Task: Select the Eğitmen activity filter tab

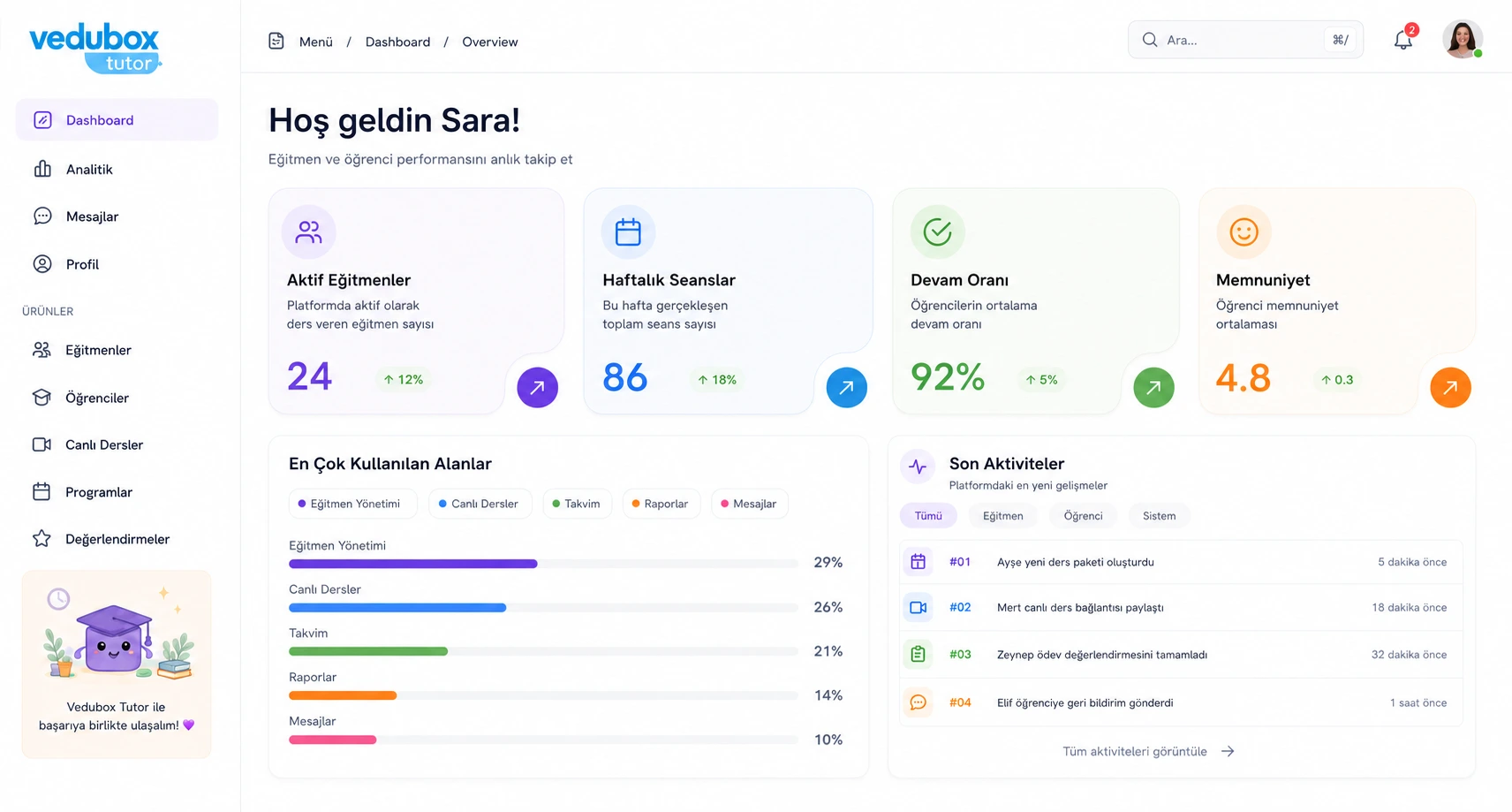Action: pos(1002,516)
